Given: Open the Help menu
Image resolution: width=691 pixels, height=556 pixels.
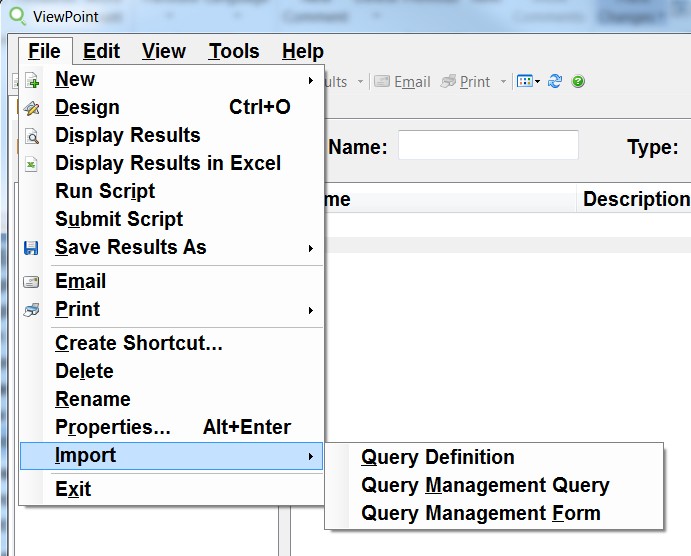Looking at the screenshot, I should 303,51.
